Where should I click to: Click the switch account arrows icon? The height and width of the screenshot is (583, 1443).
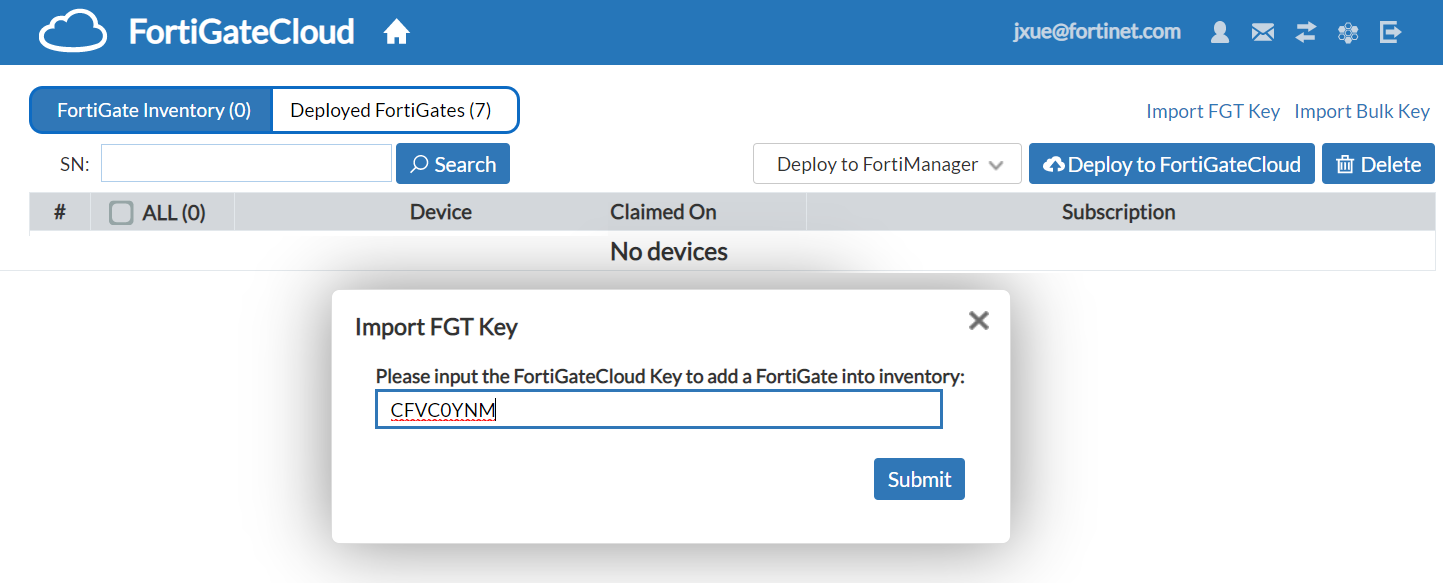1306,33
